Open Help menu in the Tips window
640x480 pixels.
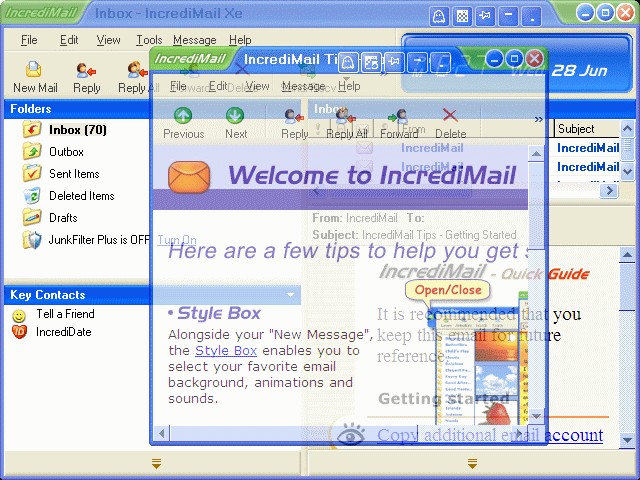click(349, 86)
